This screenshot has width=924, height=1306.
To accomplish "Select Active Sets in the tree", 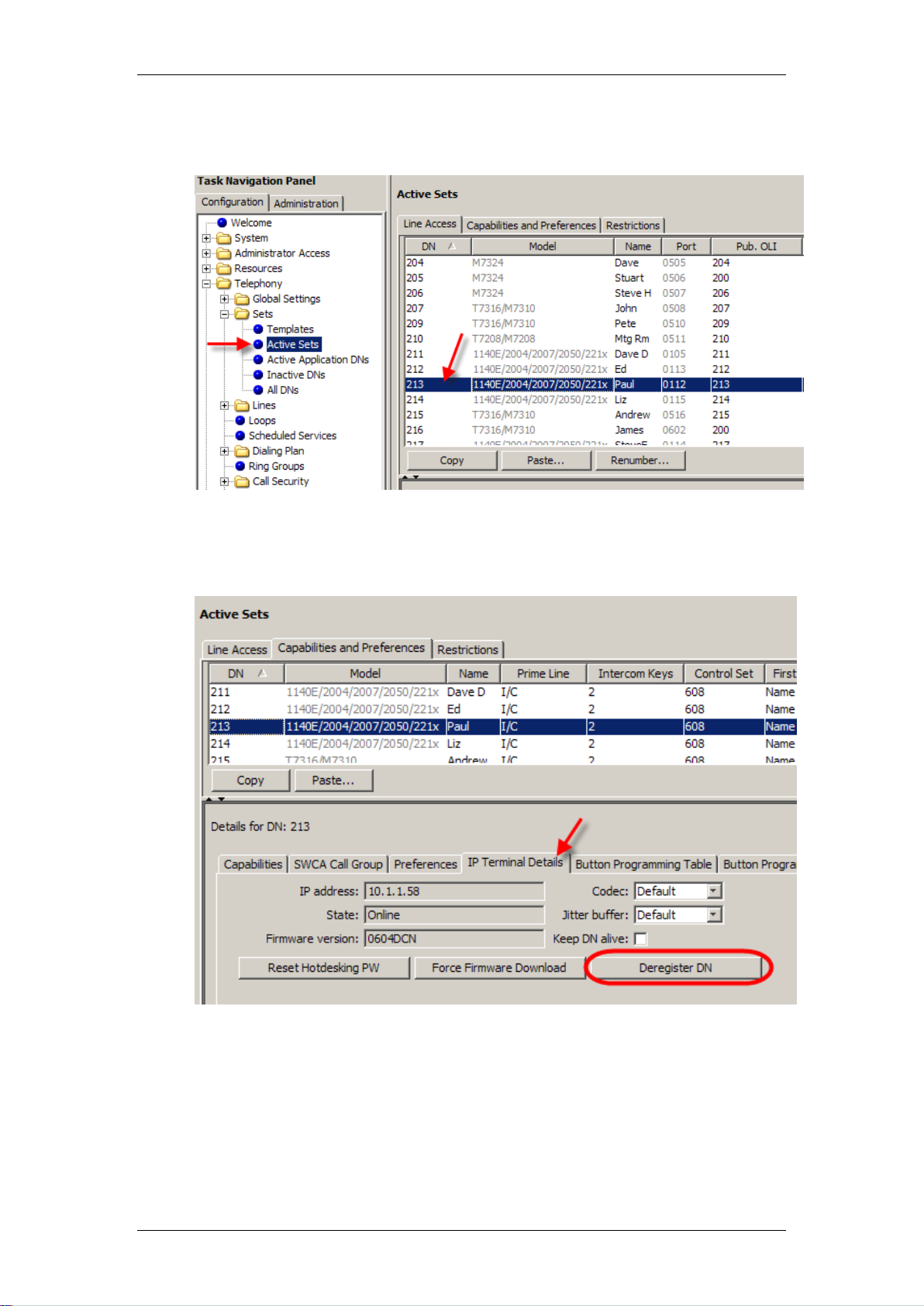I will [293, 344].
